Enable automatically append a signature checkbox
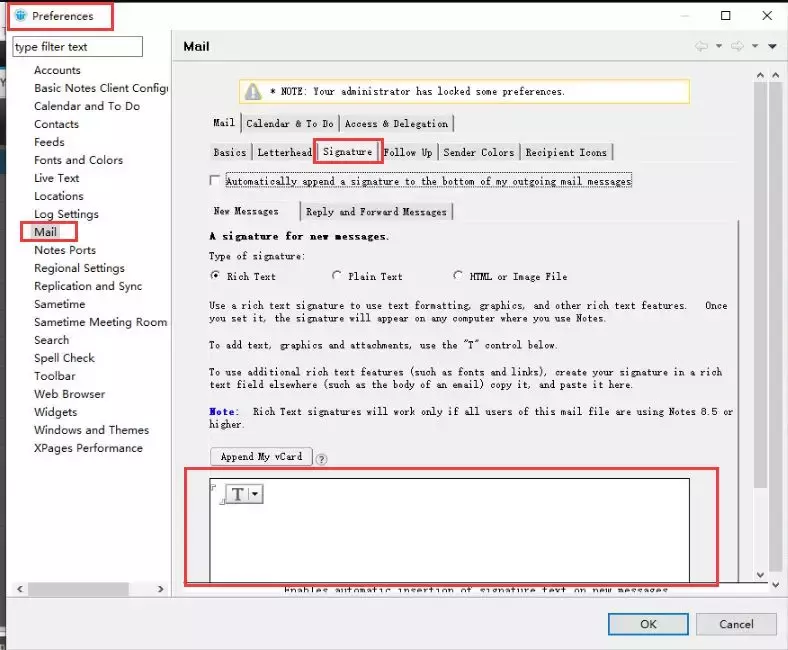The image size is (788, 650). click(x=215, y=180)
